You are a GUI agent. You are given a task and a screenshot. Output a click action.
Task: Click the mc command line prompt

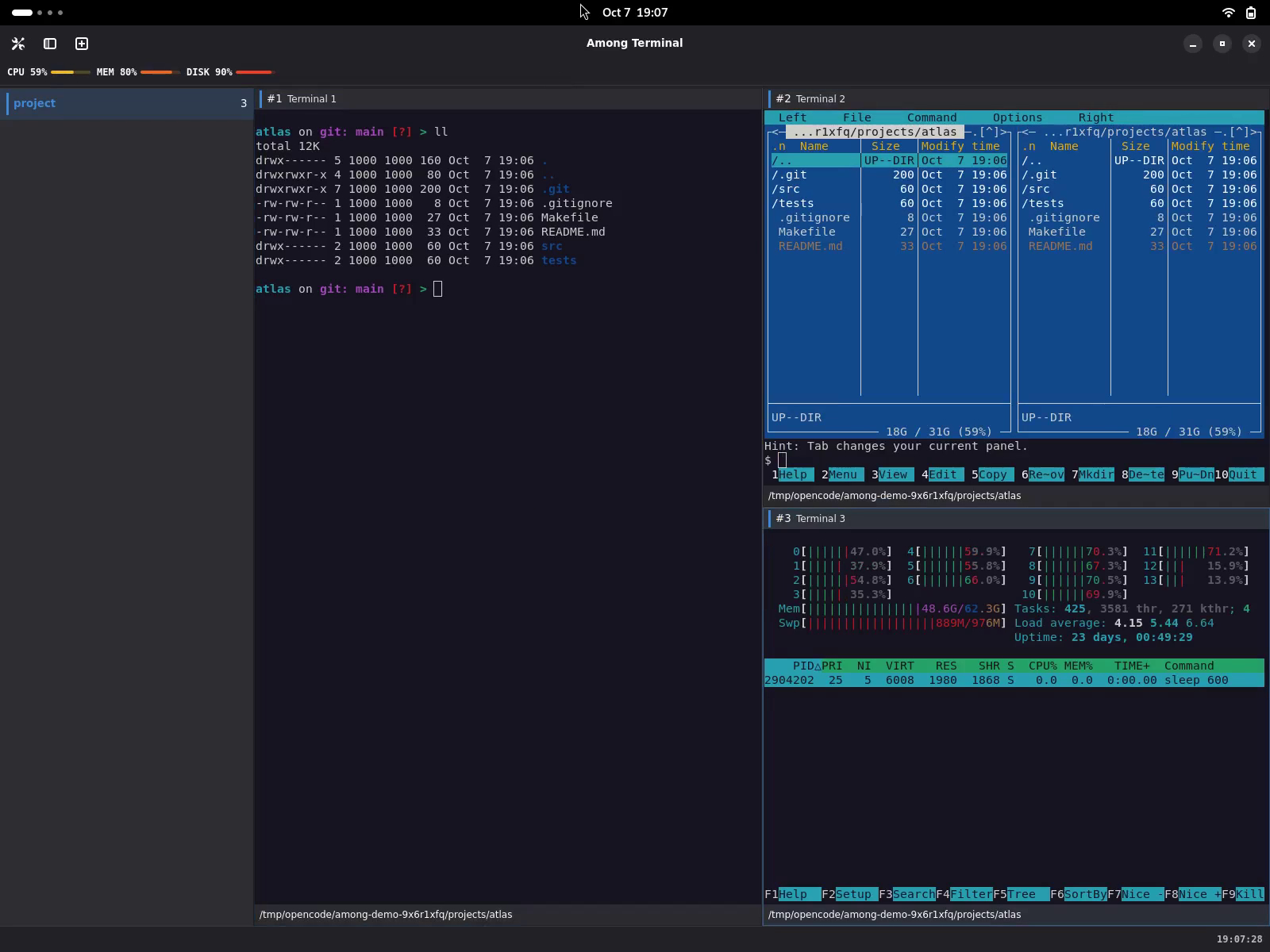pyautogui.click(x=783, y=460)
